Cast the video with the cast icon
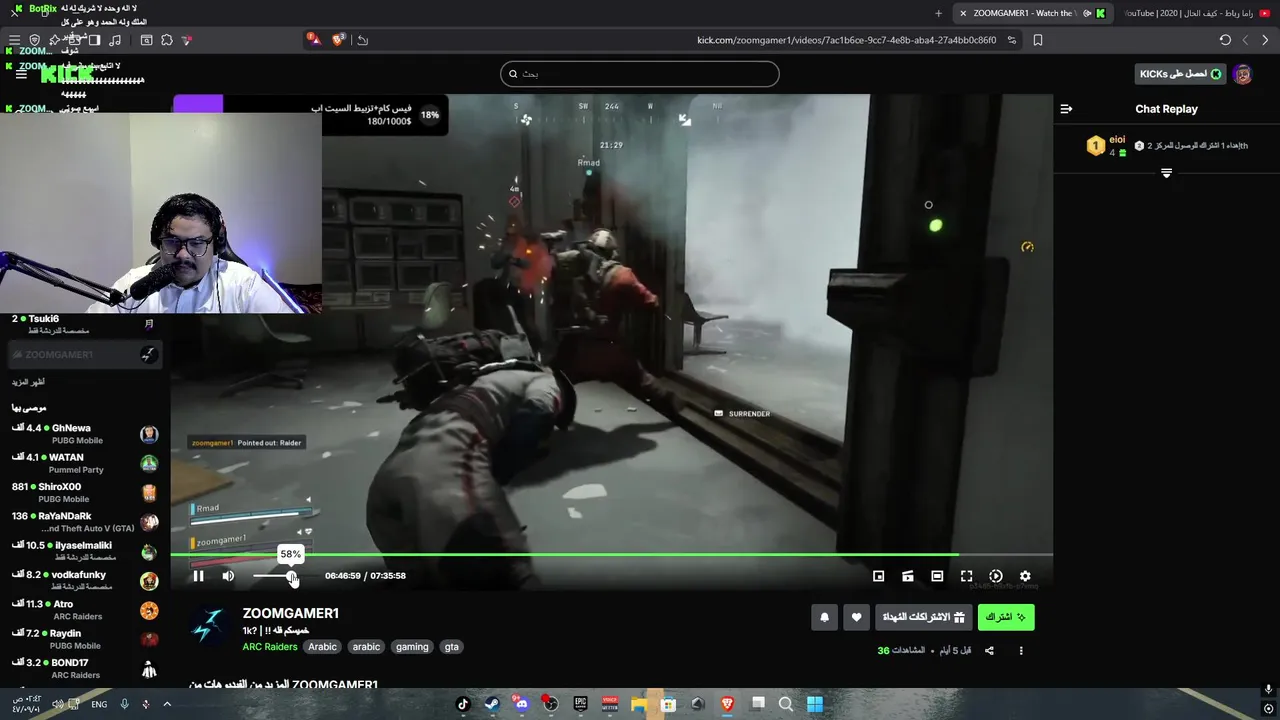Screen dimensions: 1280x720 [x=908, y=576]
